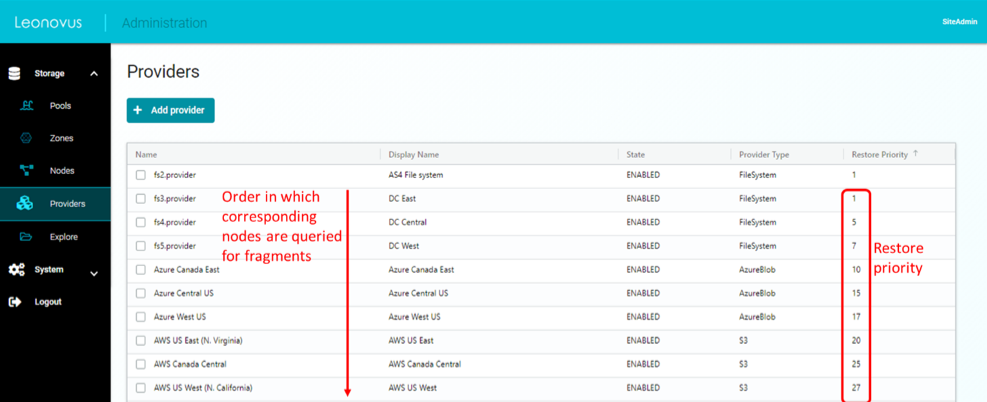Click the Storage database icon
This screenshot has width=987, height=402.
14,74
